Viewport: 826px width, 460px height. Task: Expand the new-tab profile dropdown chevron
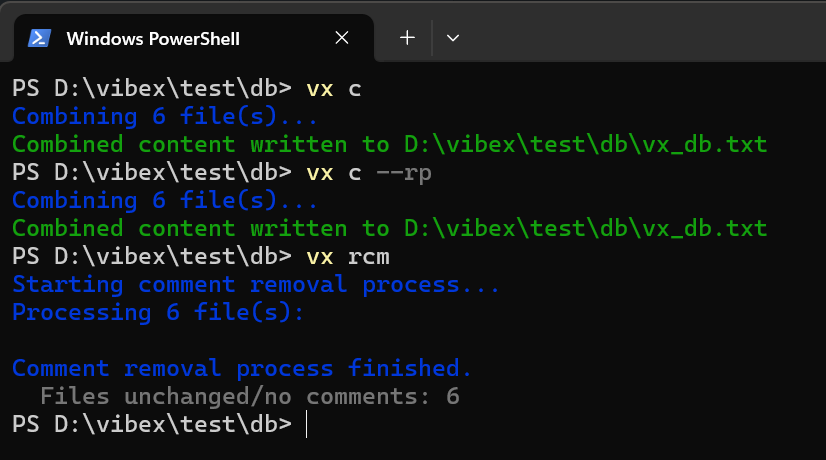pos(453,38)
